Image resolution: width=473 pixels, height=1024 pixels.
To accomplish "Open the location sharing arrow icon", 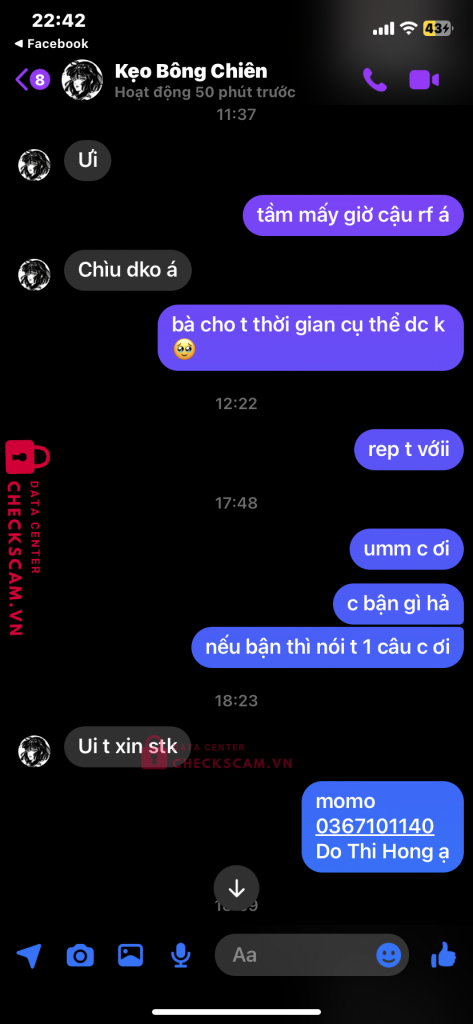I will pos(29,956).
